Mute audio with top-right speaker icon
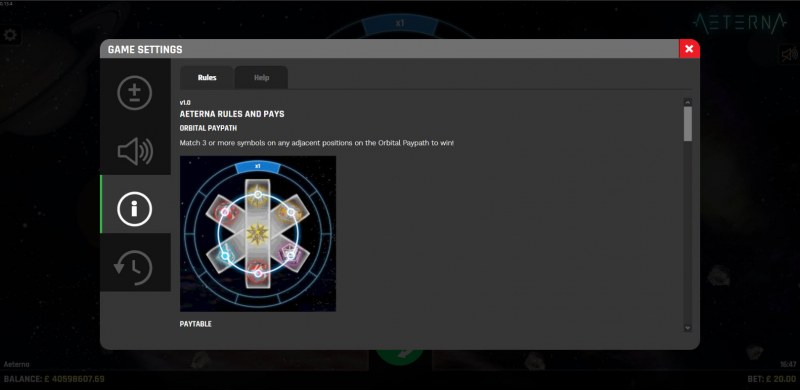 click(x=789, y=55)
